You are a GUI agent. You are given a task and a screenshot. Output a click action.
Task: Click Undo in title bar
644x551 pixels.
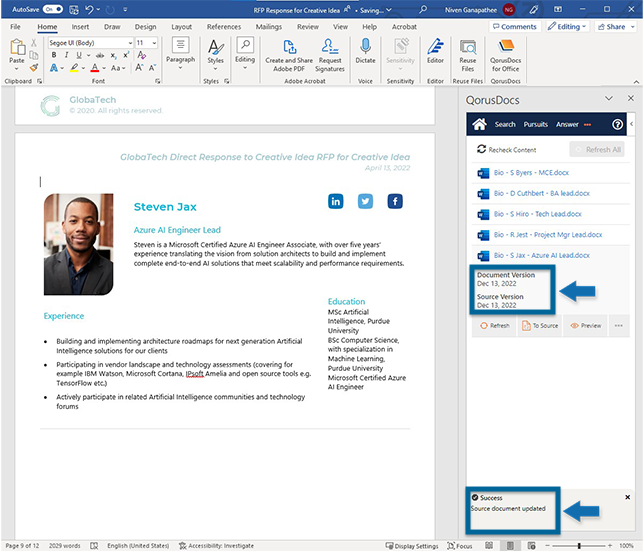point(89,9)
